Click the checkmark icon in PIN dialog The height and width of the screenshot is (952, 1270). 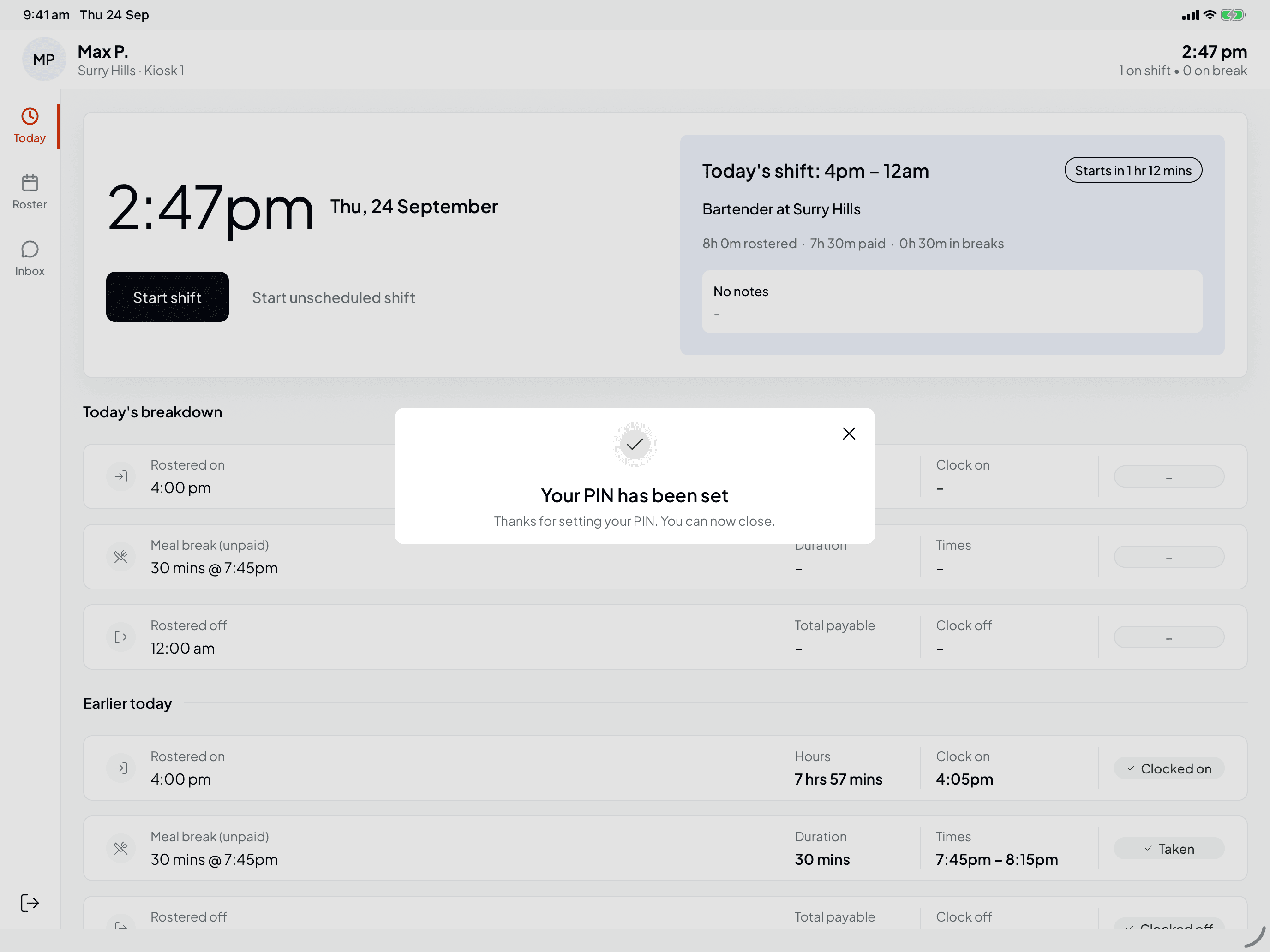coord(635,444)
